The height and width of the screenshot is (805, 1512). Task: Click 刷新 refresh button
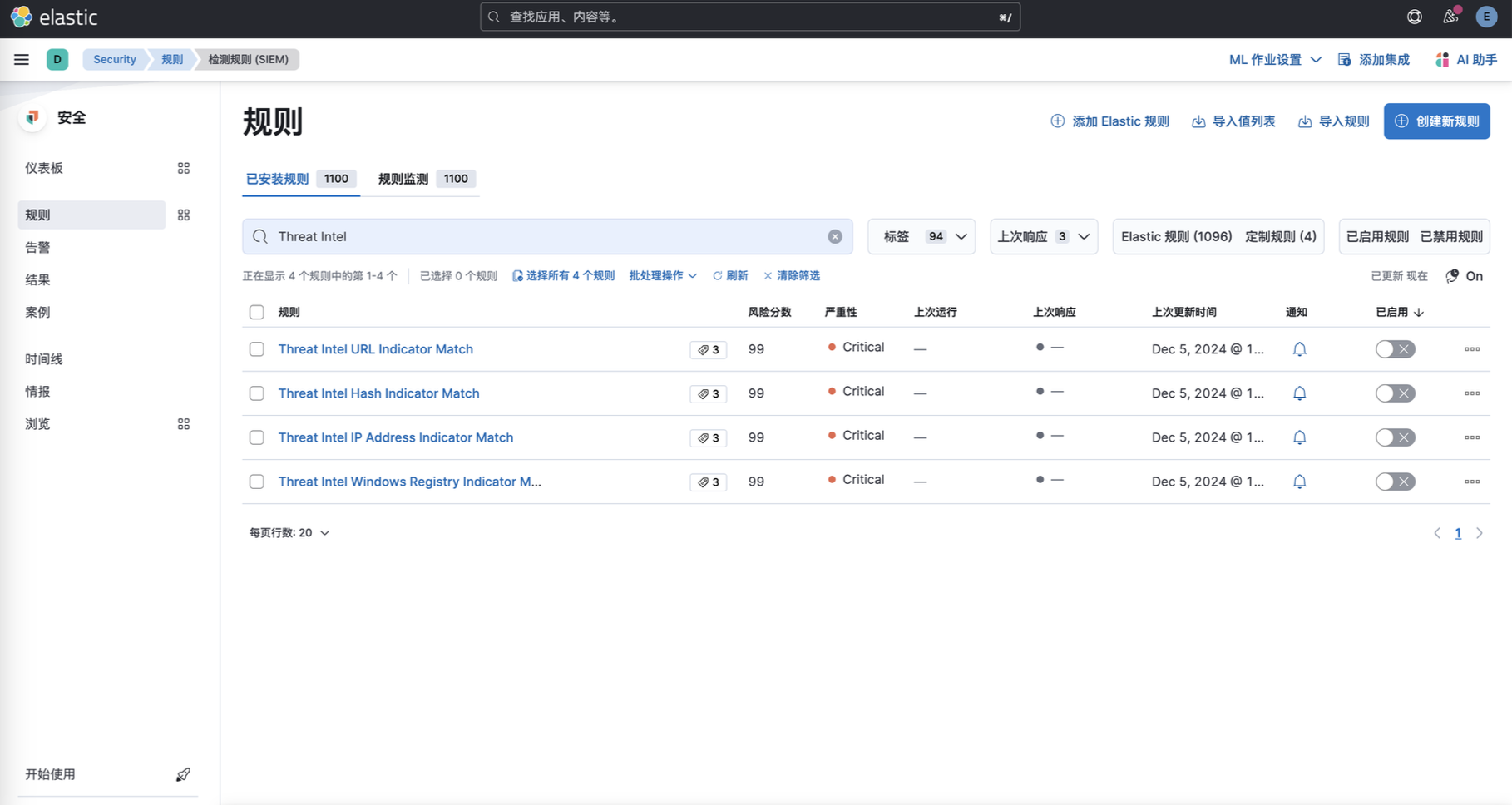pos(730,276)
